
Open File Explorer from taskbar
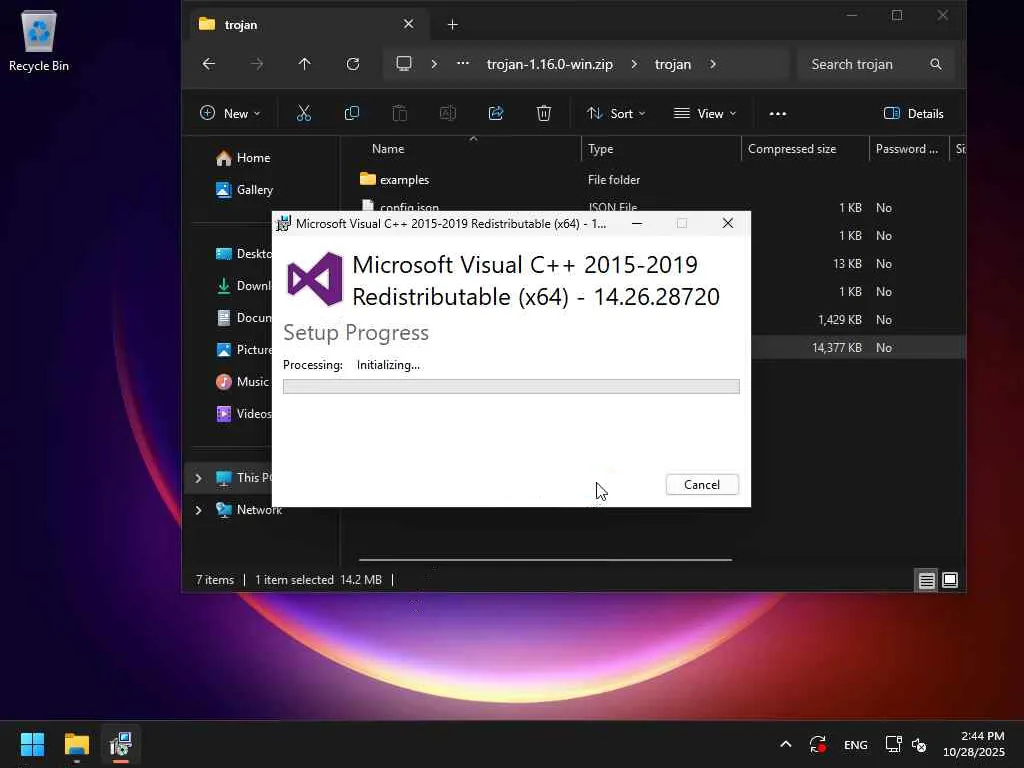(x=76, y=744)
